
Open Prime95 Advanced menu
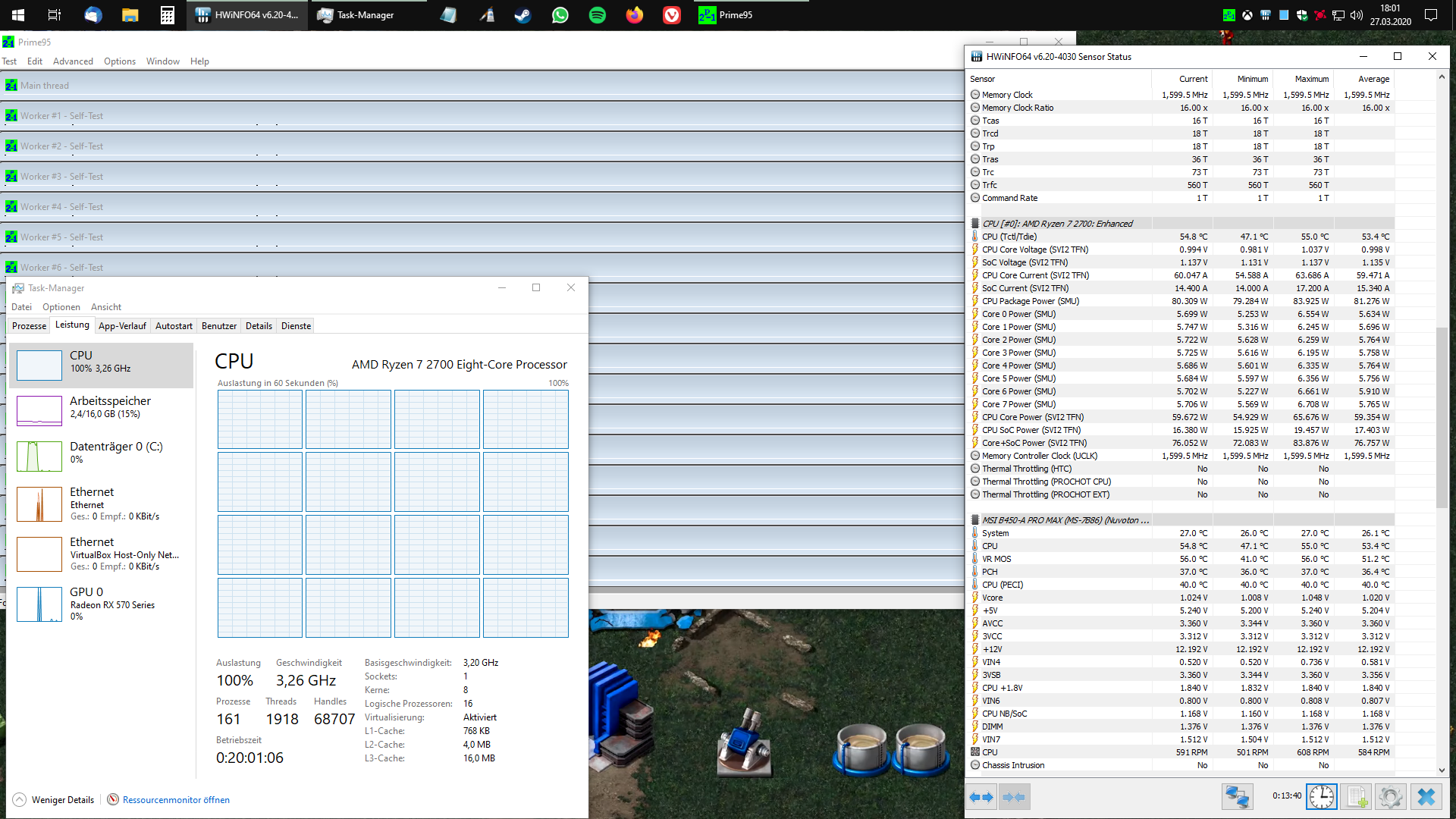coord(73,61)
